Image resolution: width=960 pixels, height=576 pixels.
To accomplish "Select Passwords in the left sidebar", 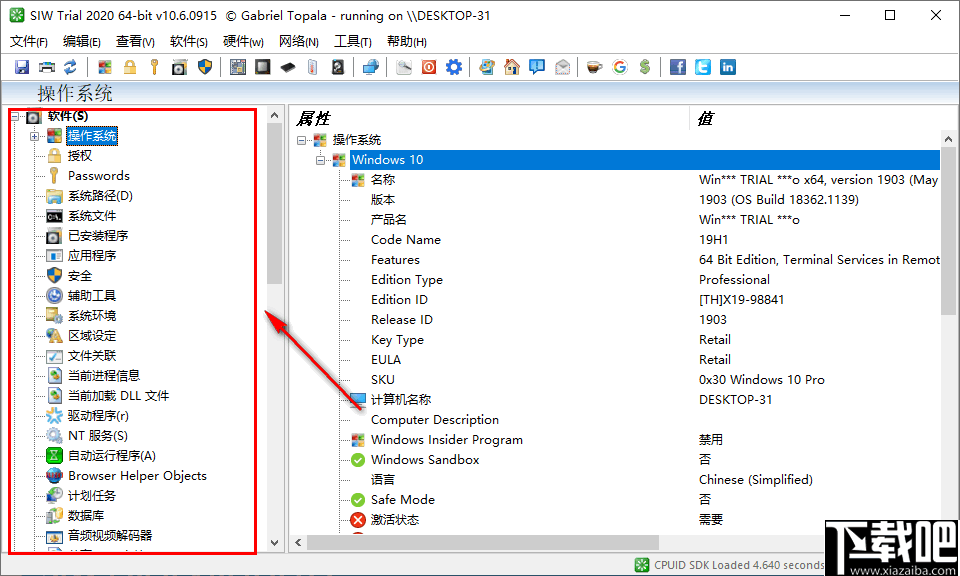I will click(97, 175).
